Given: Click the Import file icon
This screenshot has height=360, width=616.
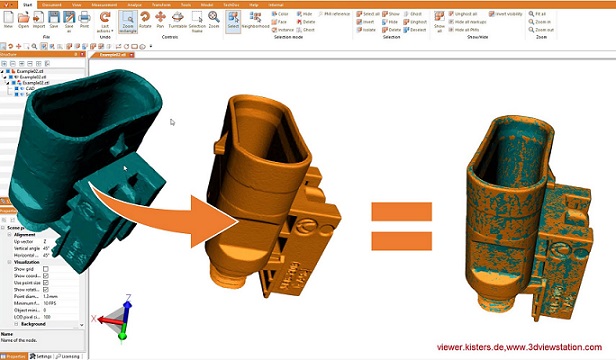Looking at the screenshot, I should pyautogui.click(x=38, y=20).
